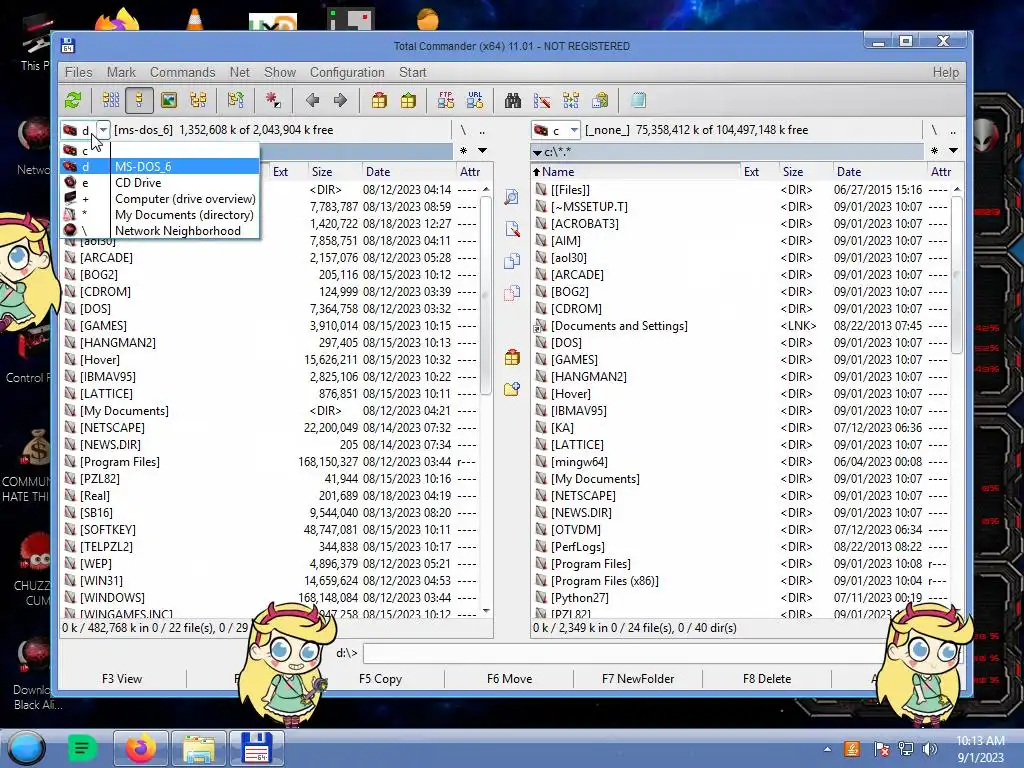Click the F7 NewFolder button

point(638,679)
